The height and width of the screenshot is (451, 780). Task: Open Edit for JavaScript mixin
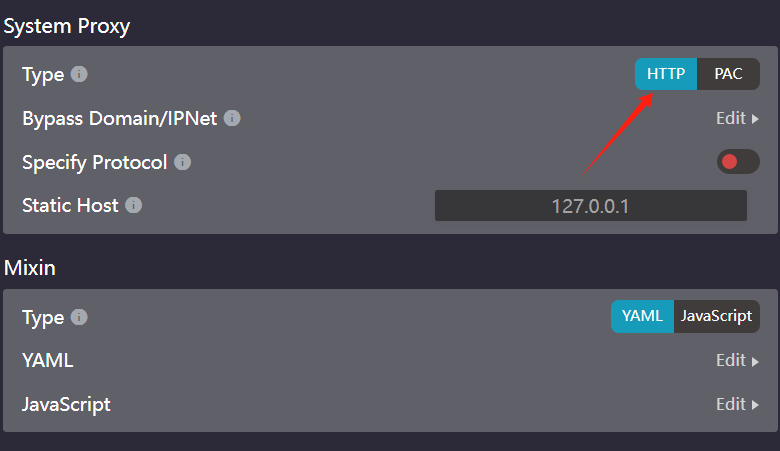tap(737, 404)
